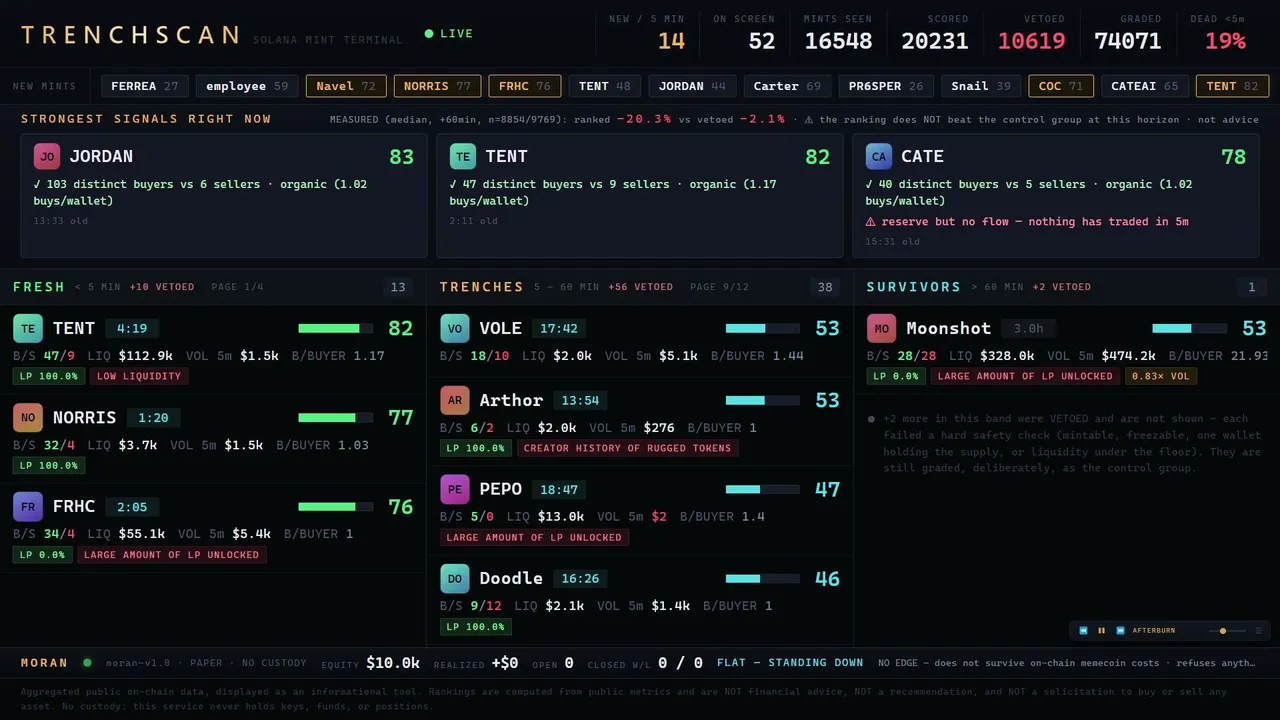Click the CA avatar on CATE signal card
Image resolution: width=1280 pixels, height=720 pixels.
[x=878, y=156]
